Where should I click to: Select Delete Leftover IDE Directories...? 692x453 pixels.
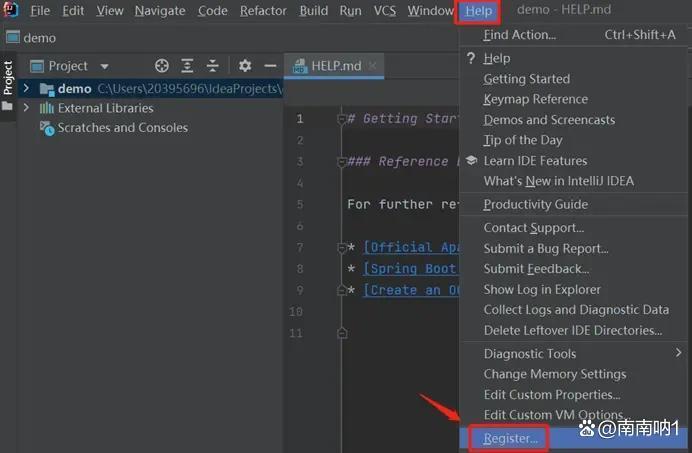point(574,330)
